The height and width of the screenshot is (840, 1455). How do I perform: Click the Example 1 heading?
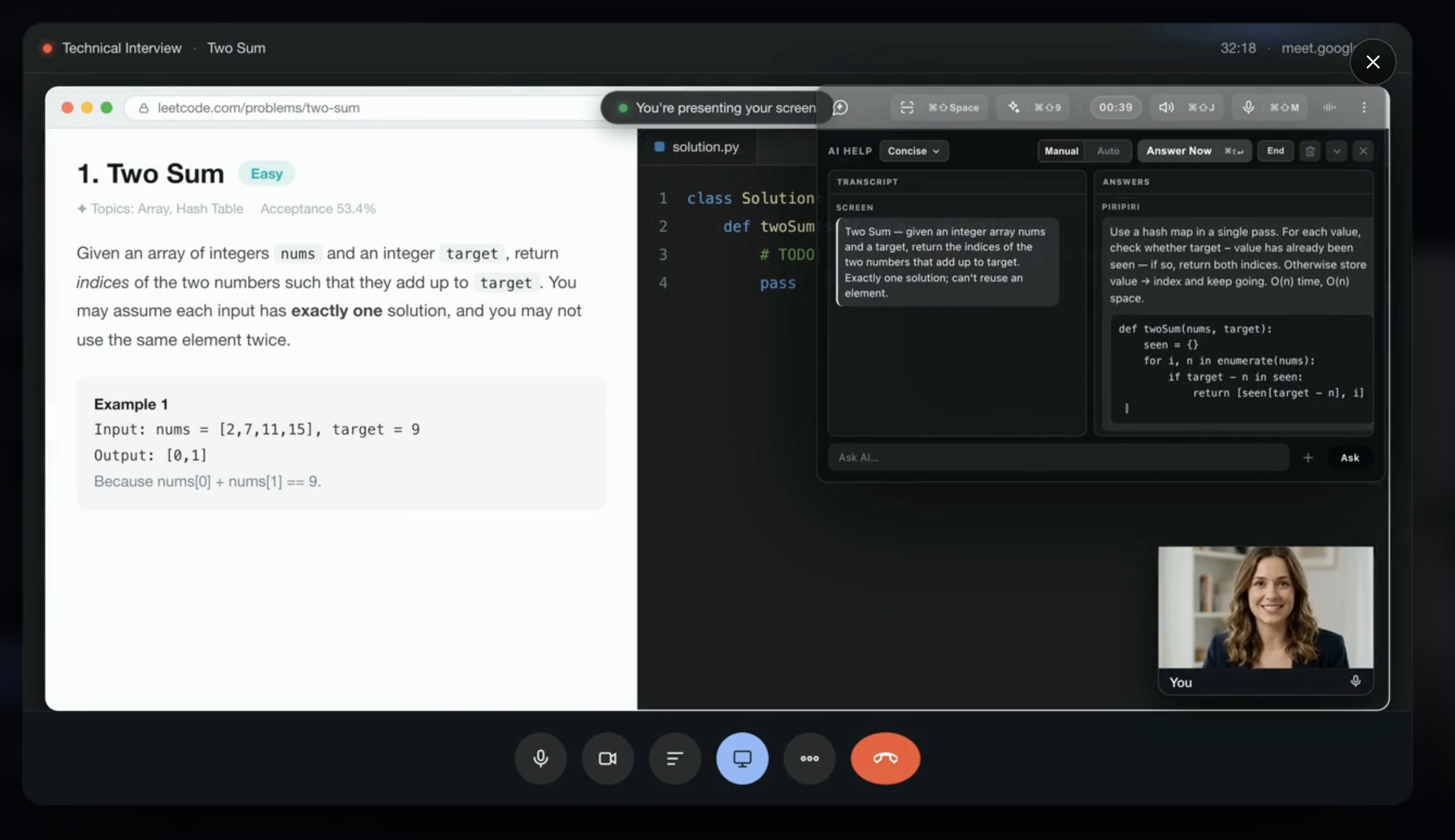pos(131,405)
